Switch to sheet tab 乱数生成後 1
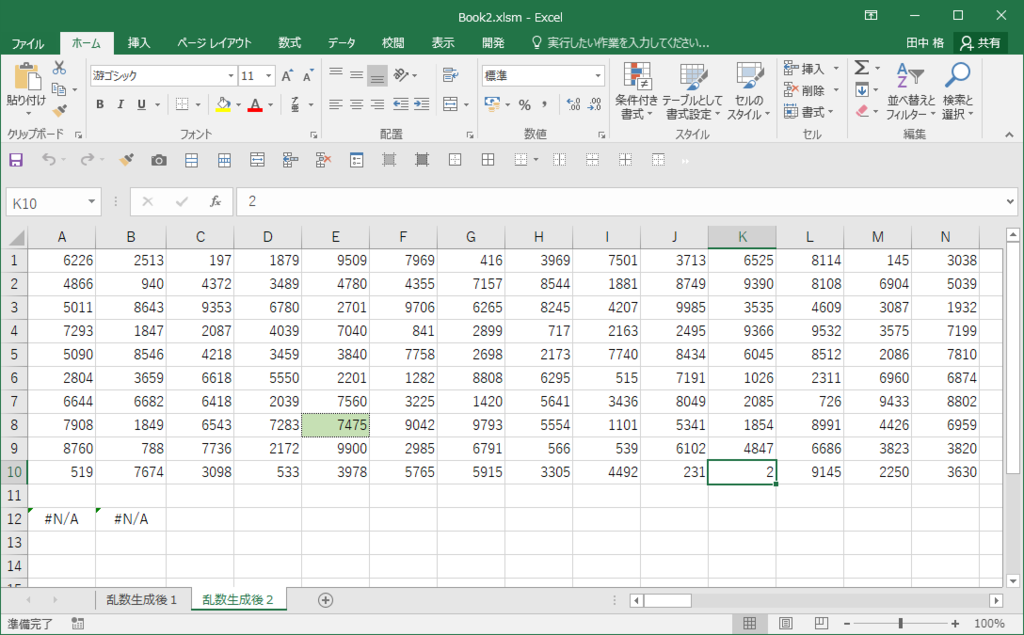 (142, 600)
